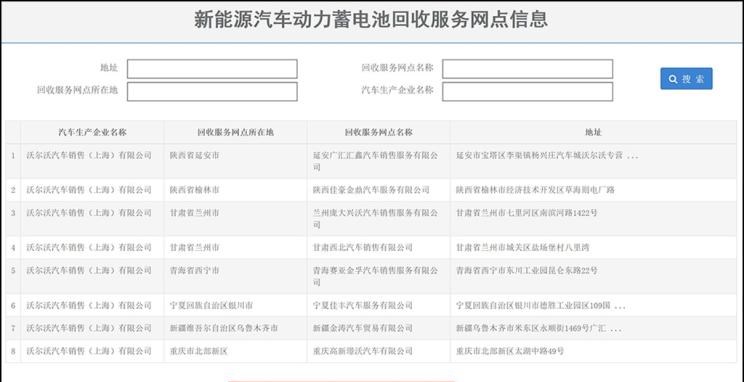Click location cell 青海省西宁市
This screenshot has height=382, width=744.
pyautogui.click(x=195, y=270)
